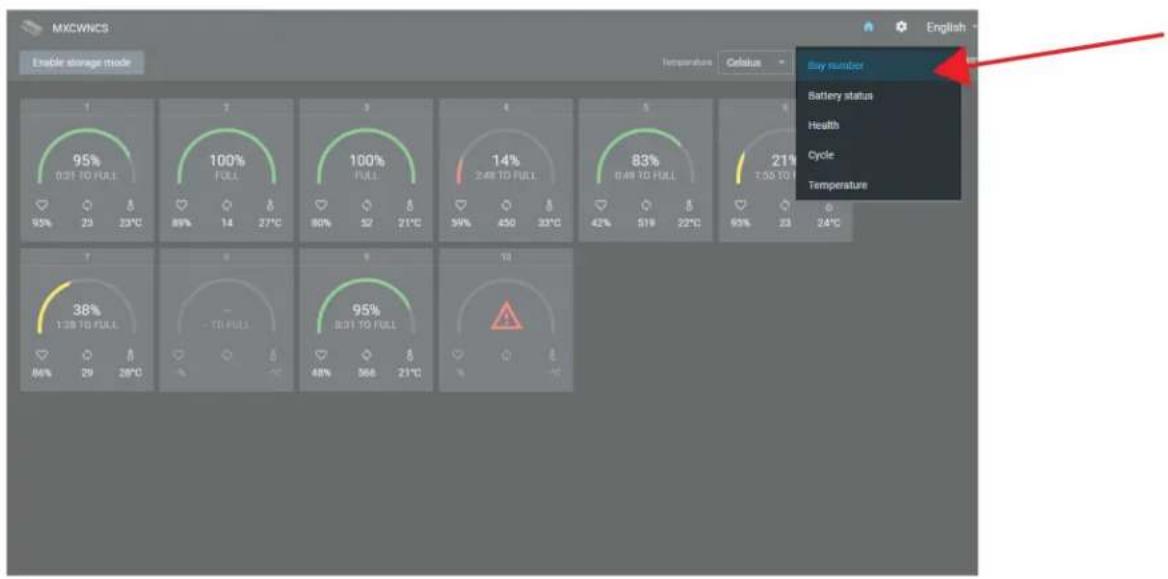This screenshot has height=579, width=1168.
Task: Click the 38% yellow charge gauge
Action: [x=87, y=307]
